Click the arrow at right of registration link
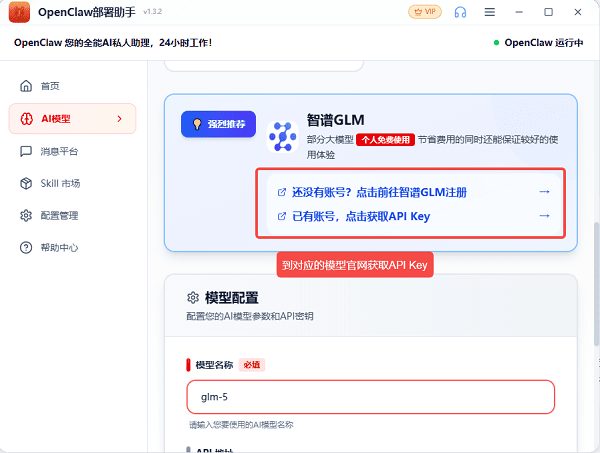600x453 pixels. click(544, 192)
